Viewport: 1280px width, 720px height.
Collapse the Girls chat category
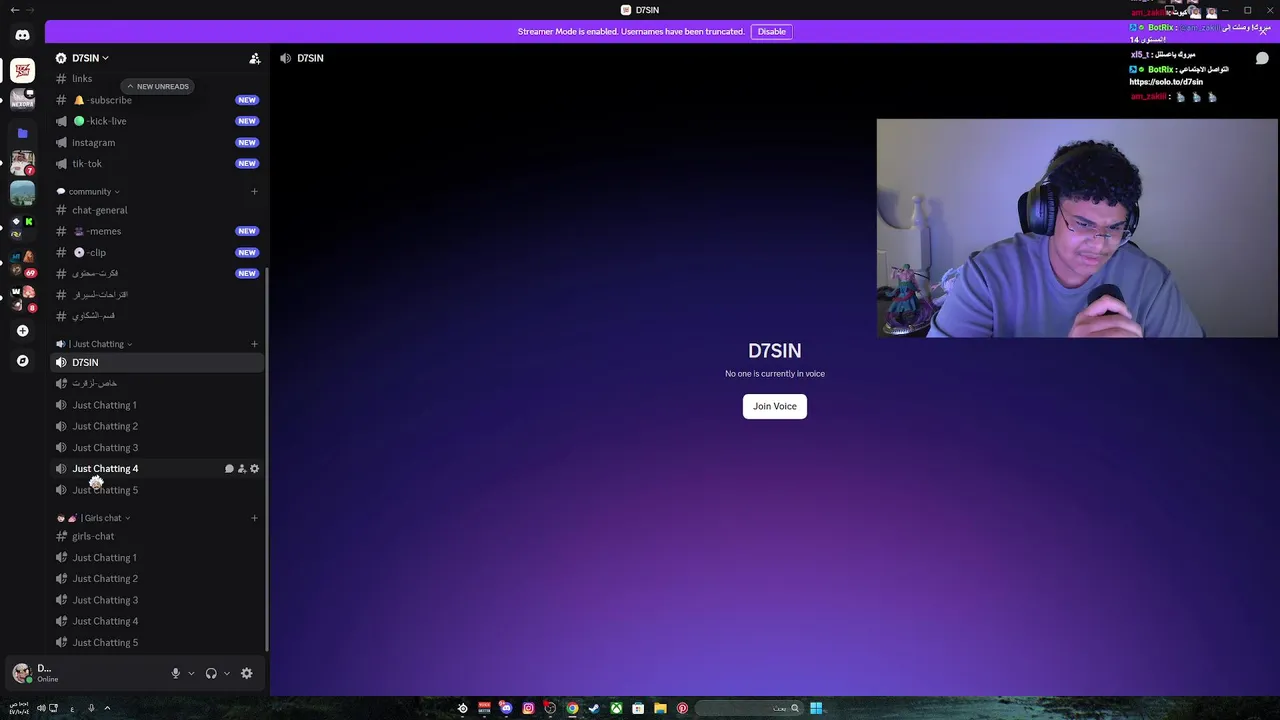(94, 518)
